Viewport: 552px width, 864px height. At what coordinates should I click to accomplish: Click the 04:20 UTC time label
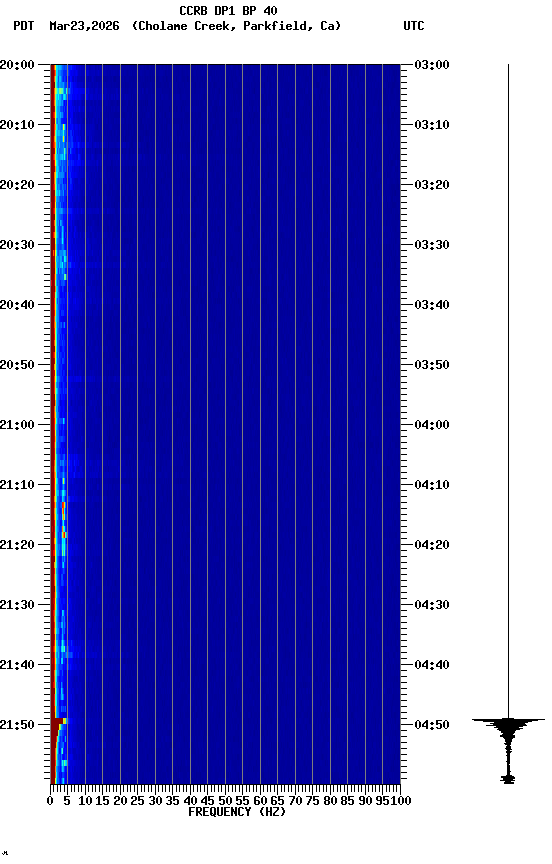pyautogui.click(x=432, y=546)
